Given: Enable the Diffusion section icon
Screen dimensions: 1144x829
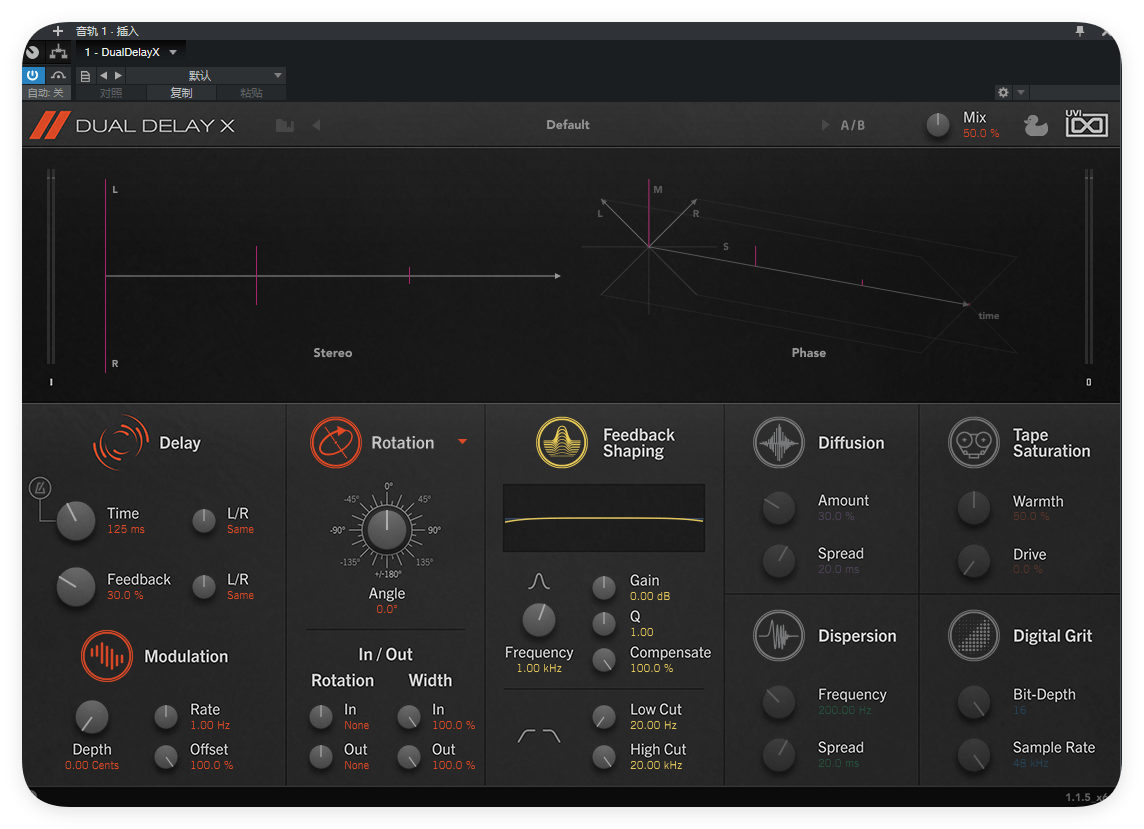Looking at the screenshot, I should pos(778,442).
